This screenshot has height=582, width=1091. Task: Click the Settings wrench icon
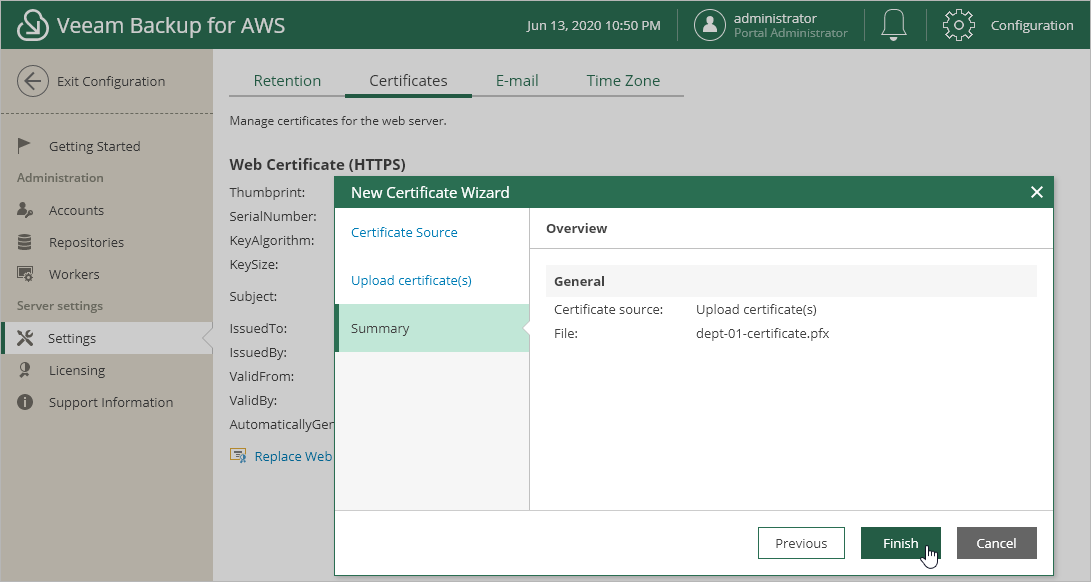tap(25, 338)
